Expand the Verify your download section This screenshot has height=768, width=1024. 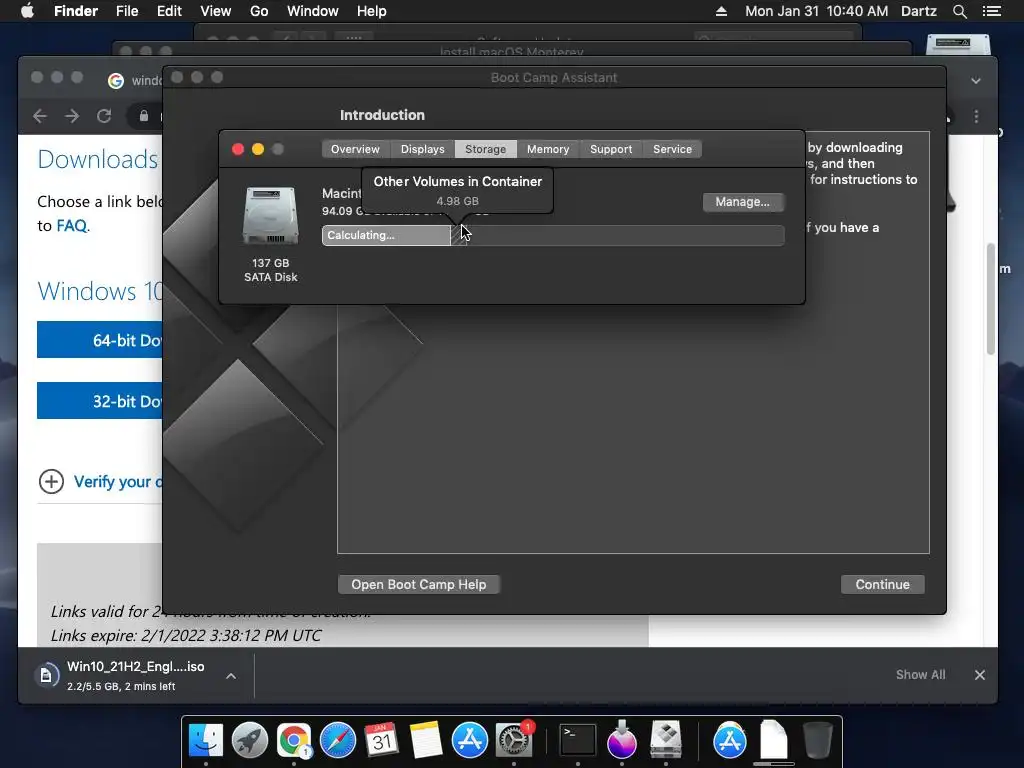[51, 481]
